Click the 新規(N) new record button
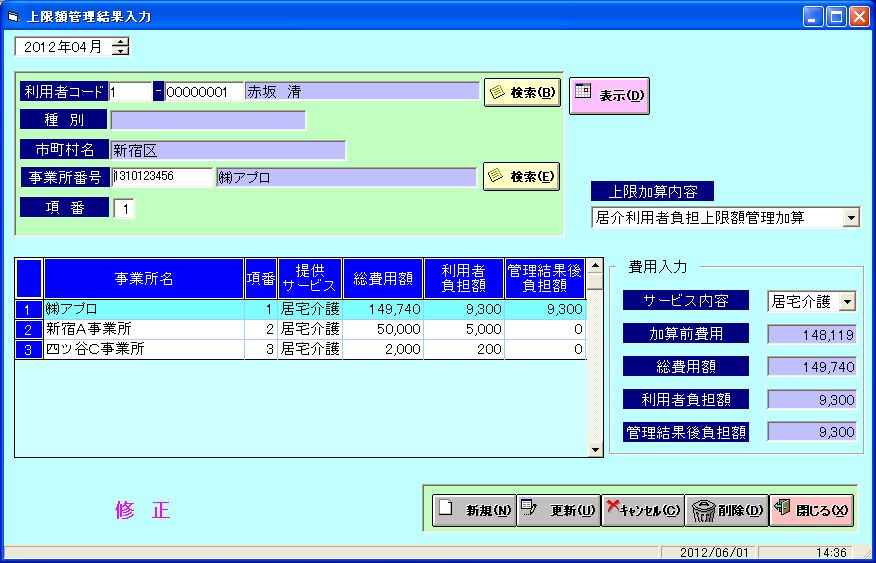This screenshot has height=563, width=876. (x=474, y=510)
